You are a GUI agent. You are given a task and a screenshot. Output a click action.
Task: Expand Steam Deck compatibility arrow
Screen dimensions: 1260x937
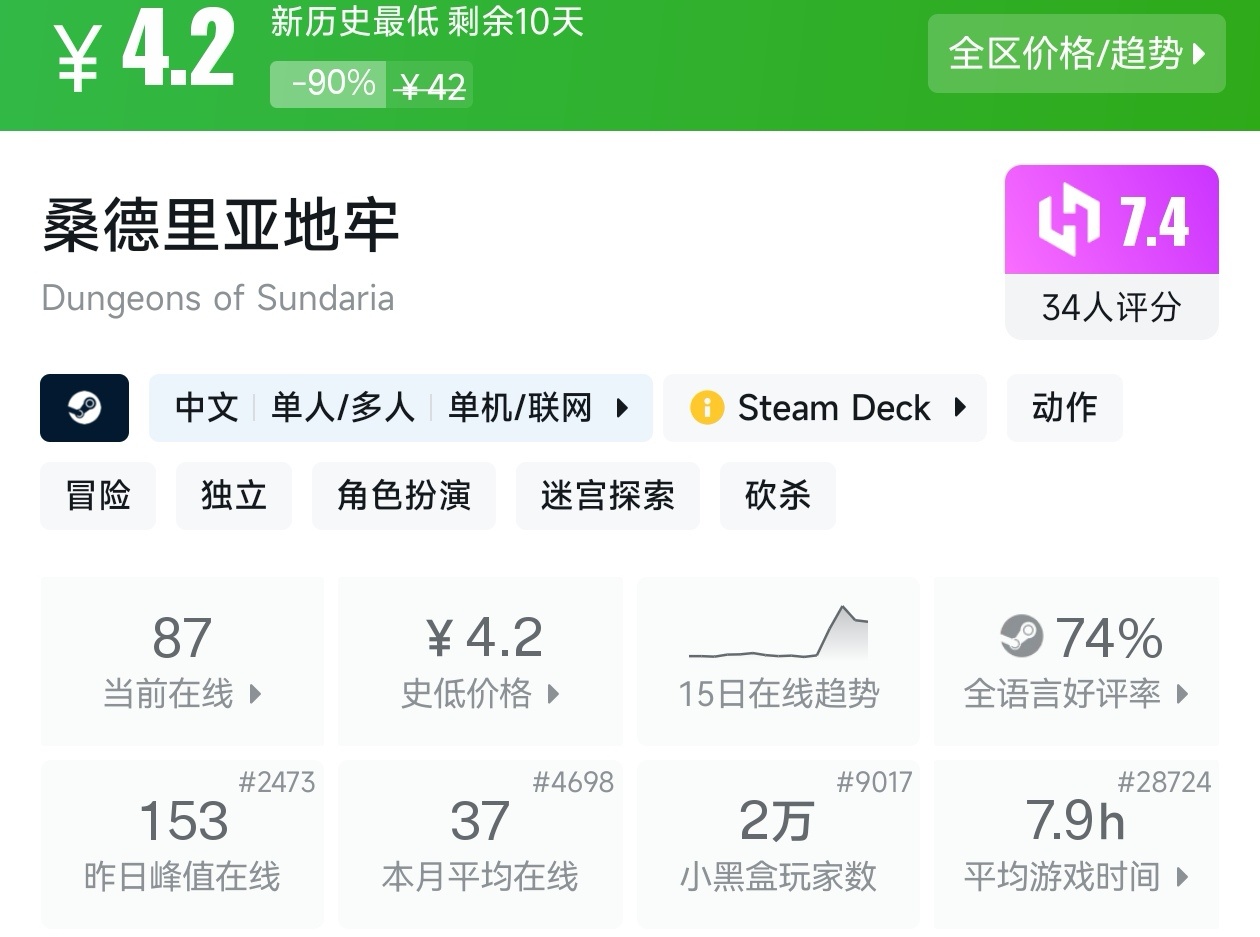pos(960,408)
